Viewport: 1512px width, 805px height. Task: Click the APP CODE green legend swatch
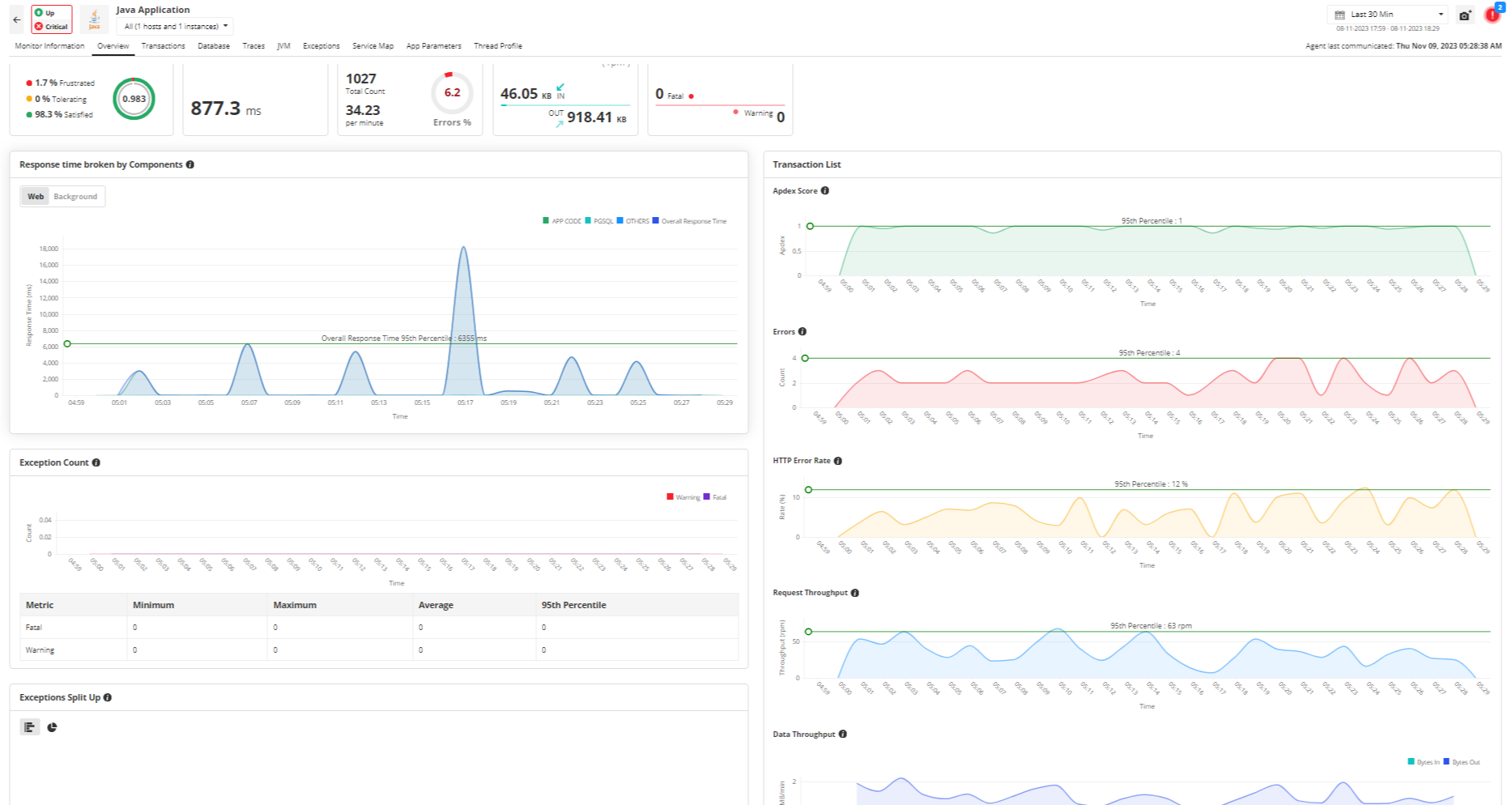(x=546, y=220)
